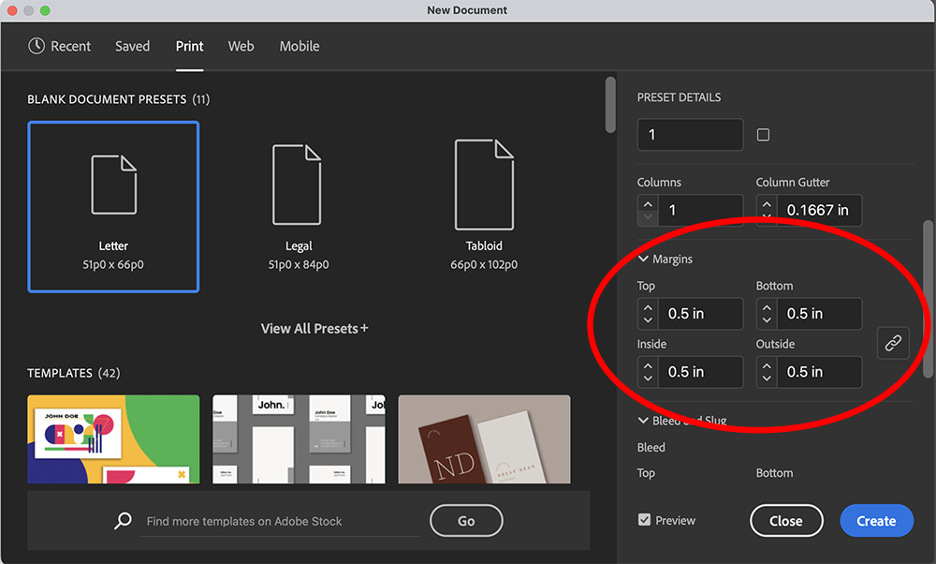Increase the Columns count with up arrow
Viewport: 936px width, 564px height.
tap(648, 204)
